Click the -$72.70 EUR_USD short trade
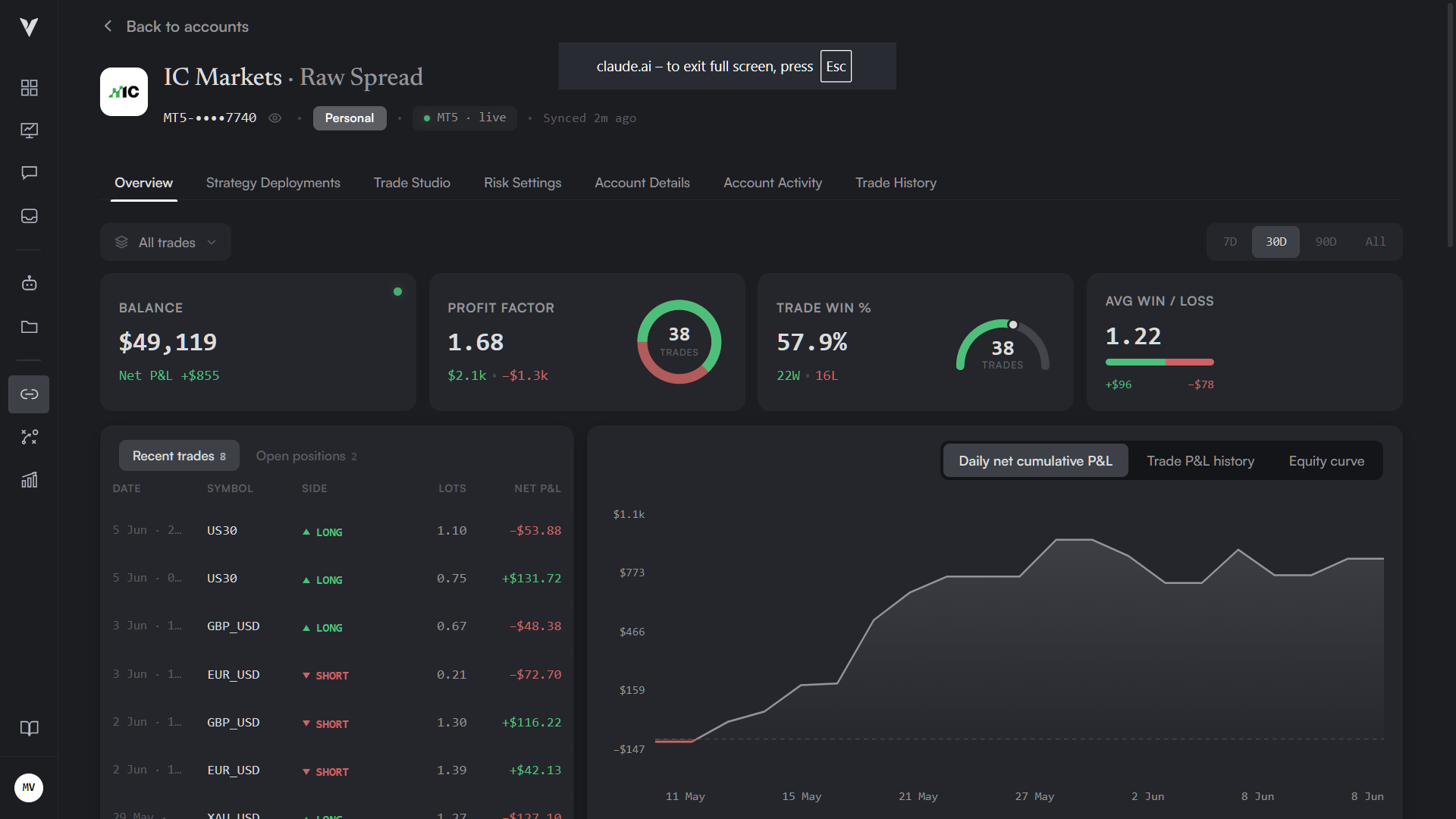The height and width of the screenshot is (819, 1456). coord(337,675)
